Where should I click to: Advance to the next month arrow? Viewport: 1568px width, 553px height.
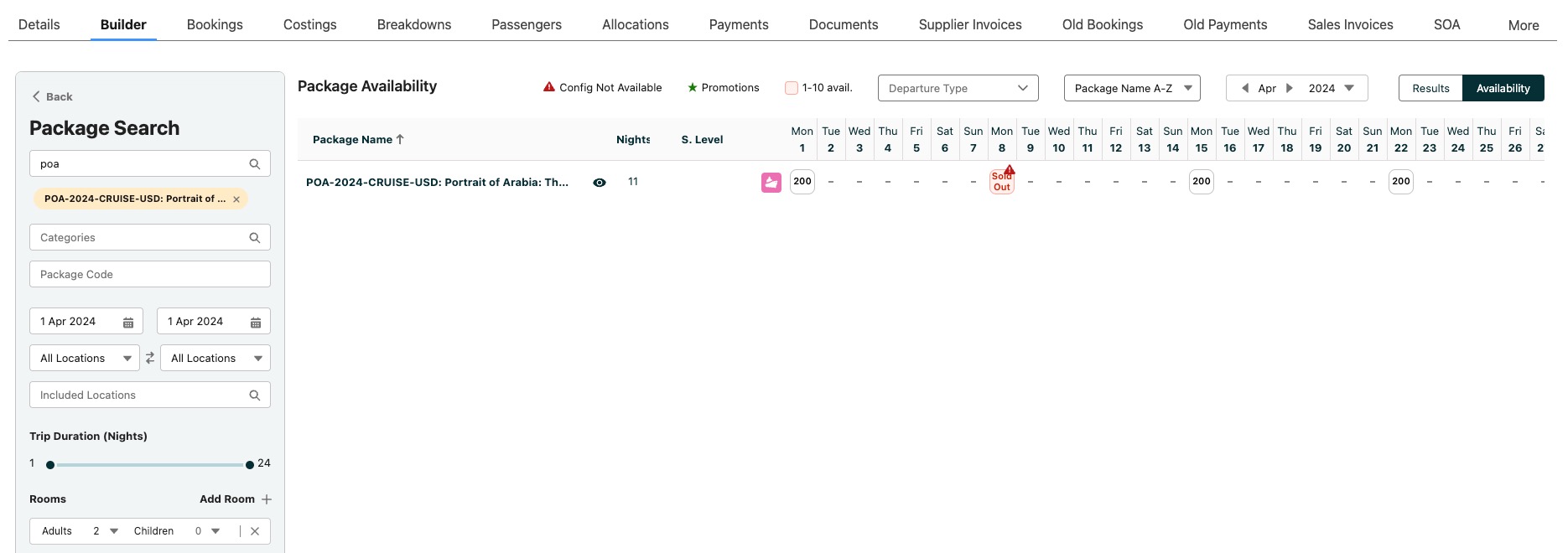[1290, 88]
